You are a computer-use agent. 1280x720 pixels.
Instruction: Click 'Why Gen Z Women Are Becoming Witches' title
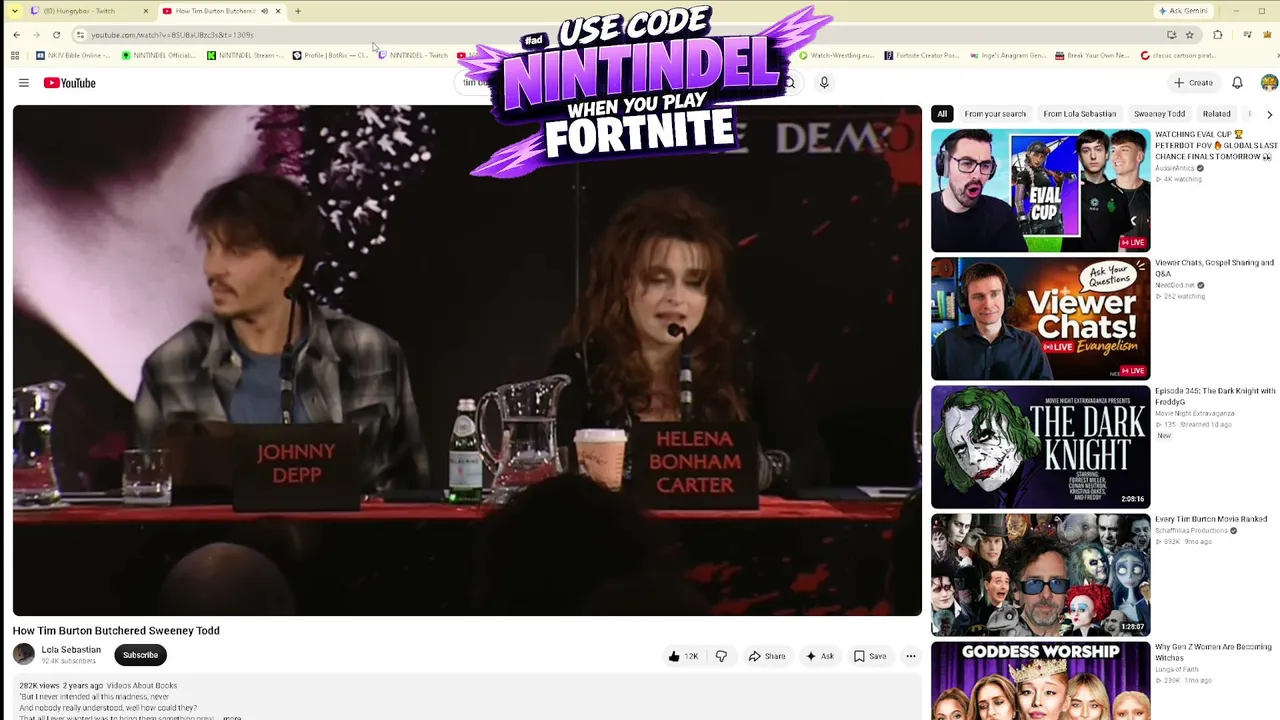pos(1213,652)
